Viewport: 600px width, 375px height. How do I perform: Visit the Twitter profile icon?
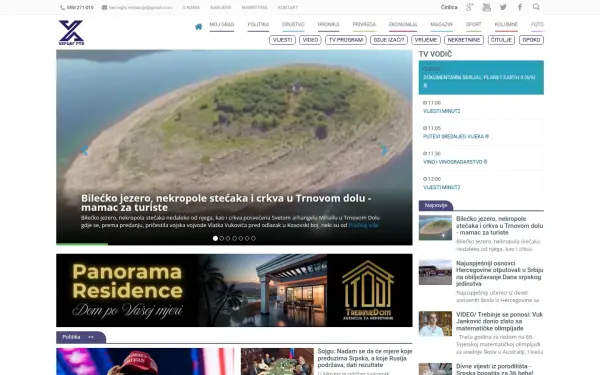point(503,7)
